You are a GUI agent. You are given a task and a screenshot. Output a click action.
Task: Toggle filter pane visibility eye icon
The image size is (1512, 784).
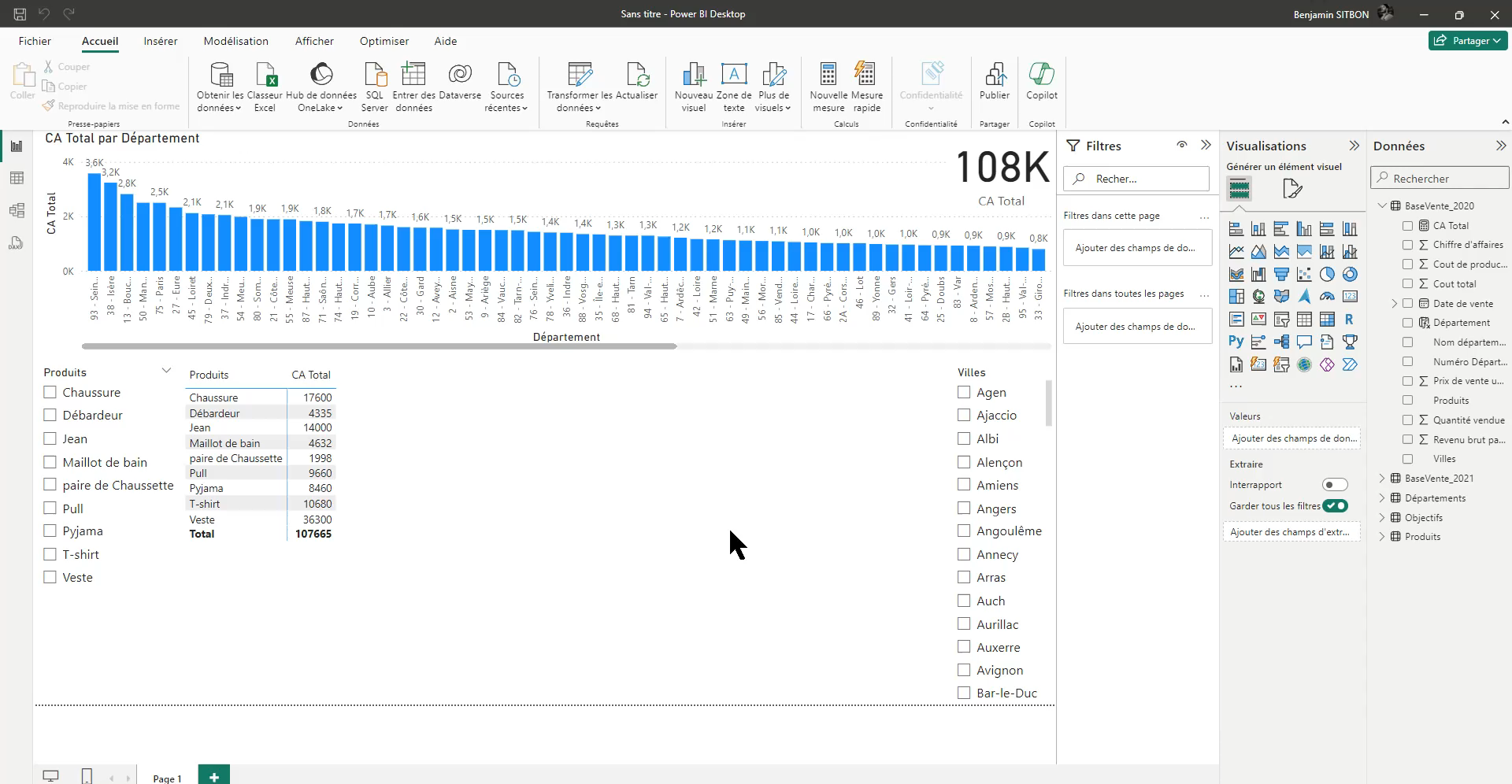pyautogui.click(x=1182, y=145)
